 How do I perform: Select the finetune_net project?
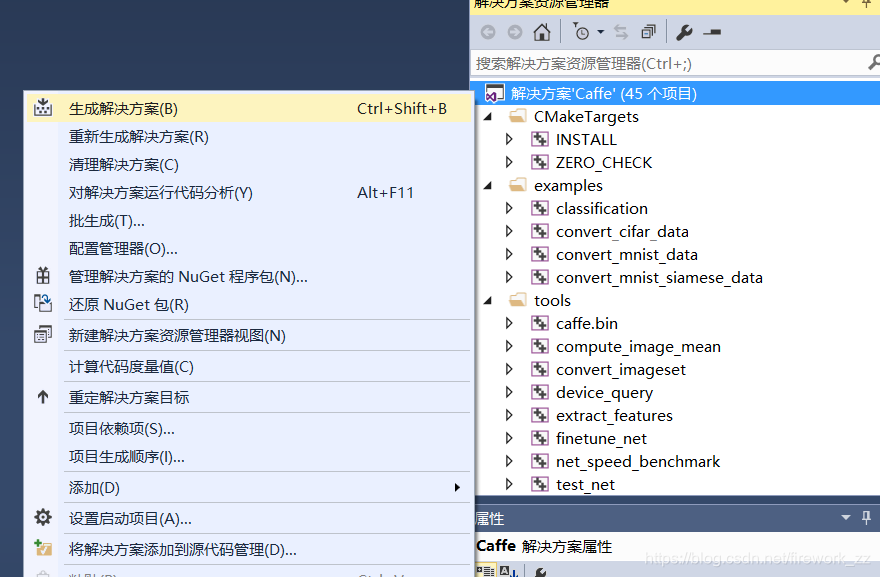point(601,439)
